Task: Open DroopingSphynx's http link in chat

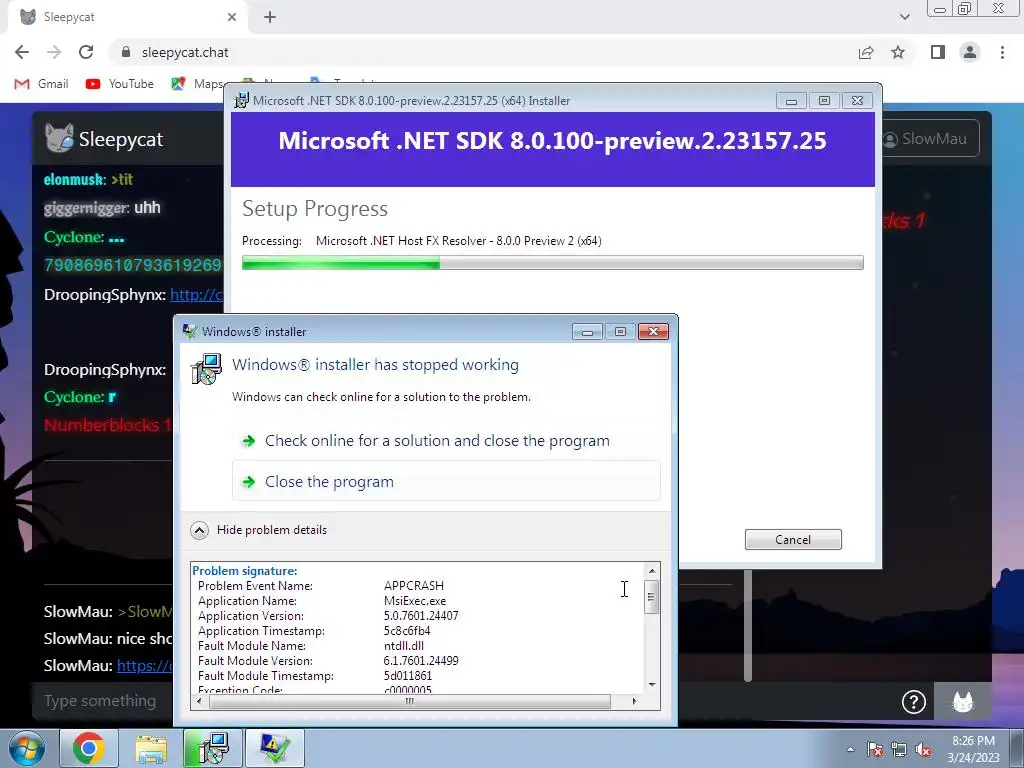Action: click(x=196, y=295)
